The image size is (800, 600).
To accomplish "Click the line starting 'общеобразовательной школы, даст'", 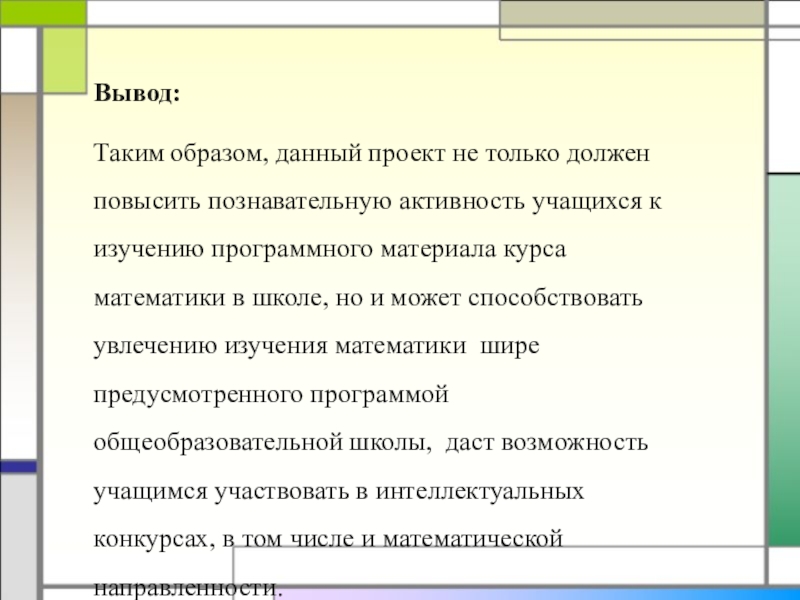I will coord(371,442).
